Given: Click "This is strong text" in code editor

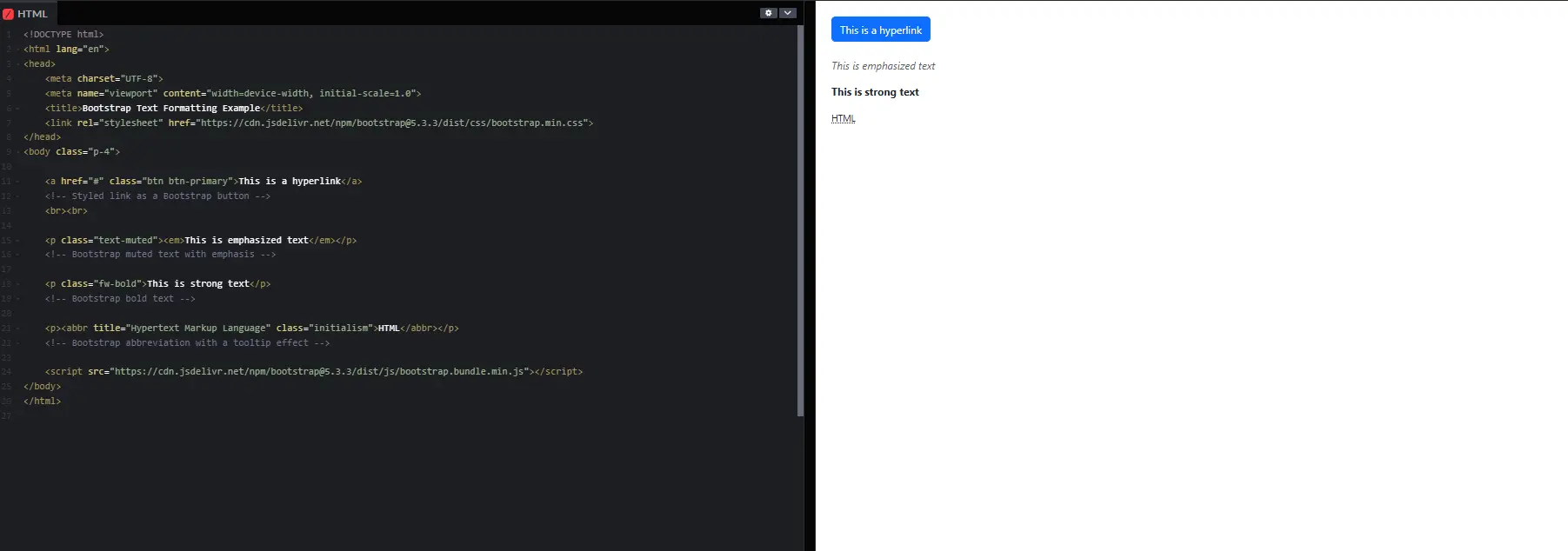Looking at the screenshot, I should pos(198,284).
